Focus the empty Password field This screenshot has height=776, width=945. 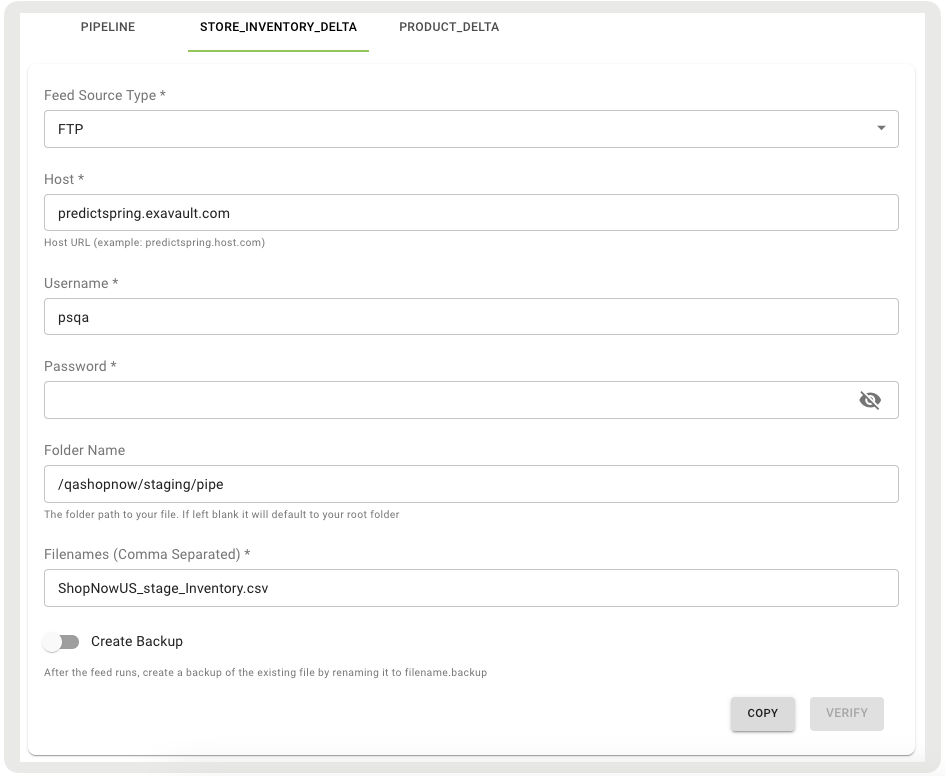tap(471, 400)
